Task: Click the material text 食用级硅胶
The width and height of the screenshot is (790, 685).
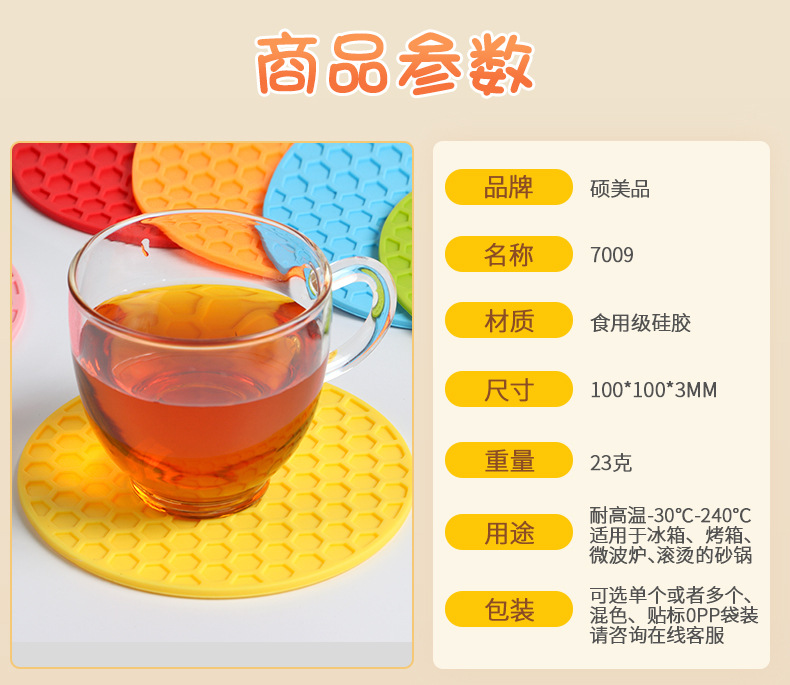Action: click(x=640, y=322)
